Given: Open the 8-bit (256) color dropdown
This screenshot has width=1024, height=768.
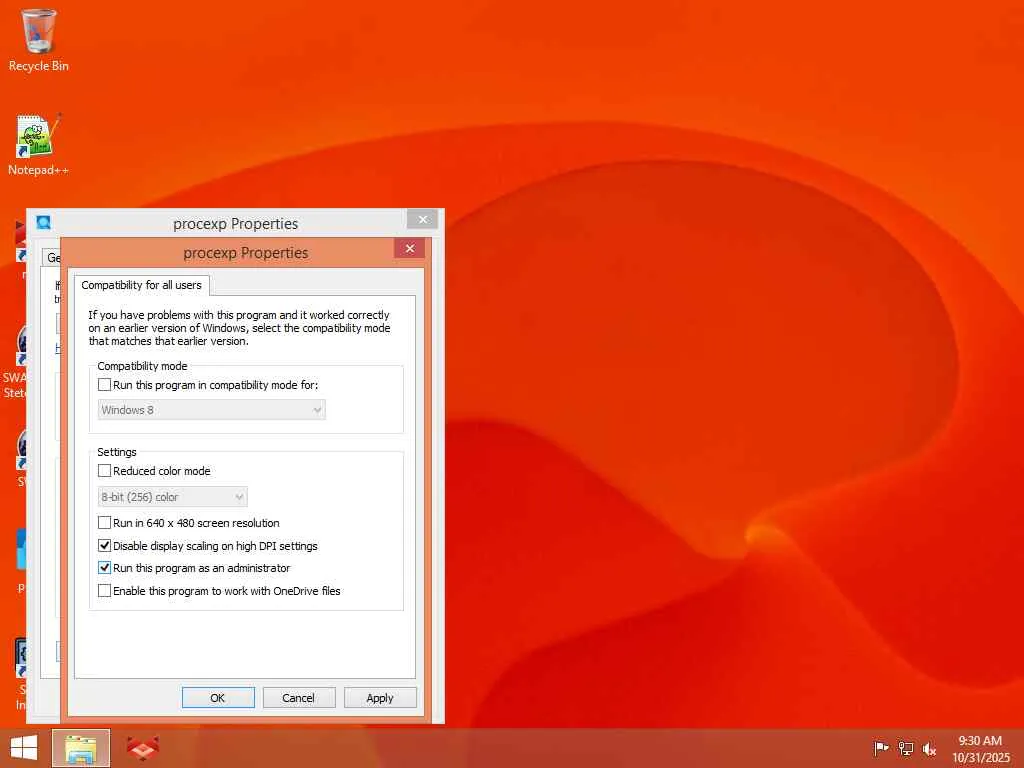Looking at the screenshot, I should pos(172,497).
